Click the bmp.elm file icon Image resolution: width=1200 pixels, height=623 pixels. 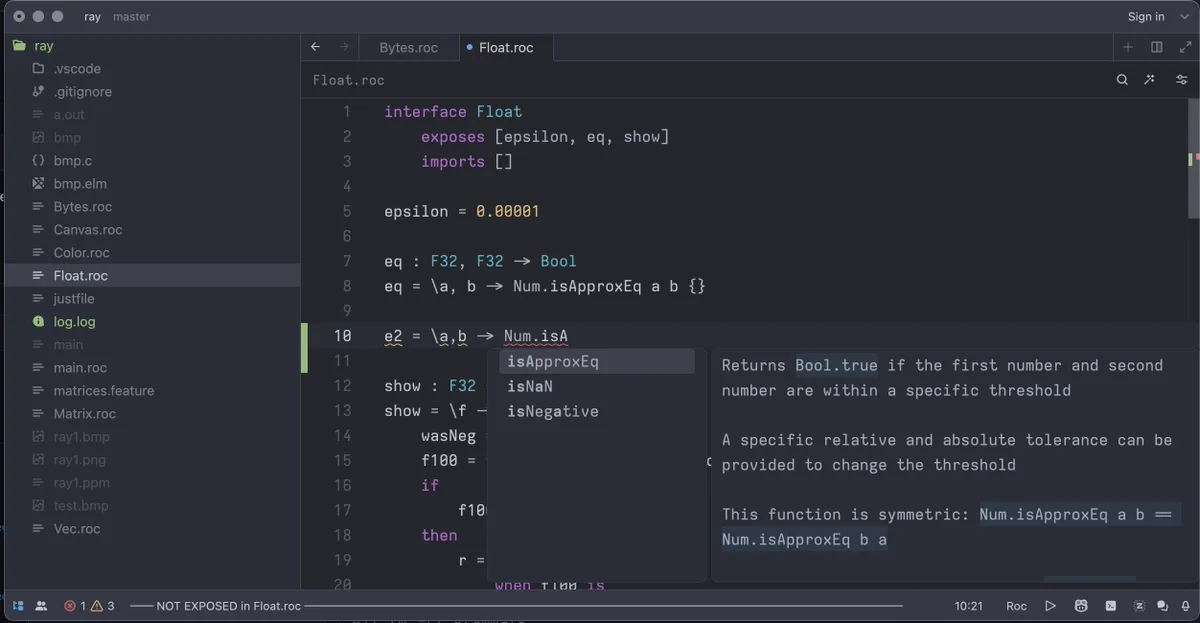[38, 184]
